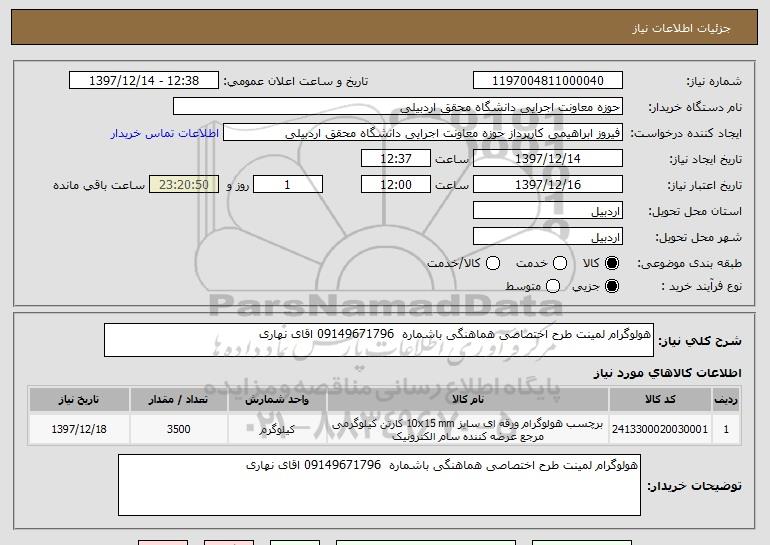This screenshot has height=545, width=770.
Task: Click the creation time field 12:37
Action: 396,159
